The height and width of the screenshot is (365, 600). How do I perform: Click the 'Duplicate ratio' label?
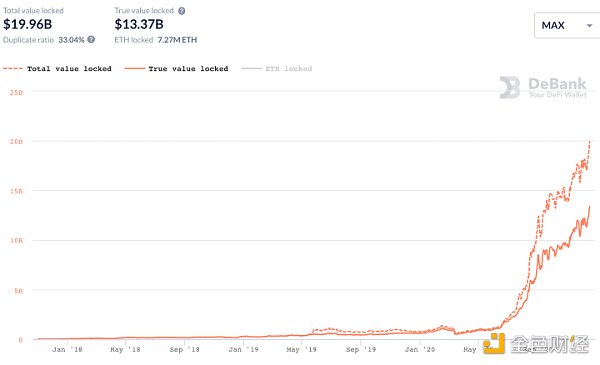tap(28, 40)
